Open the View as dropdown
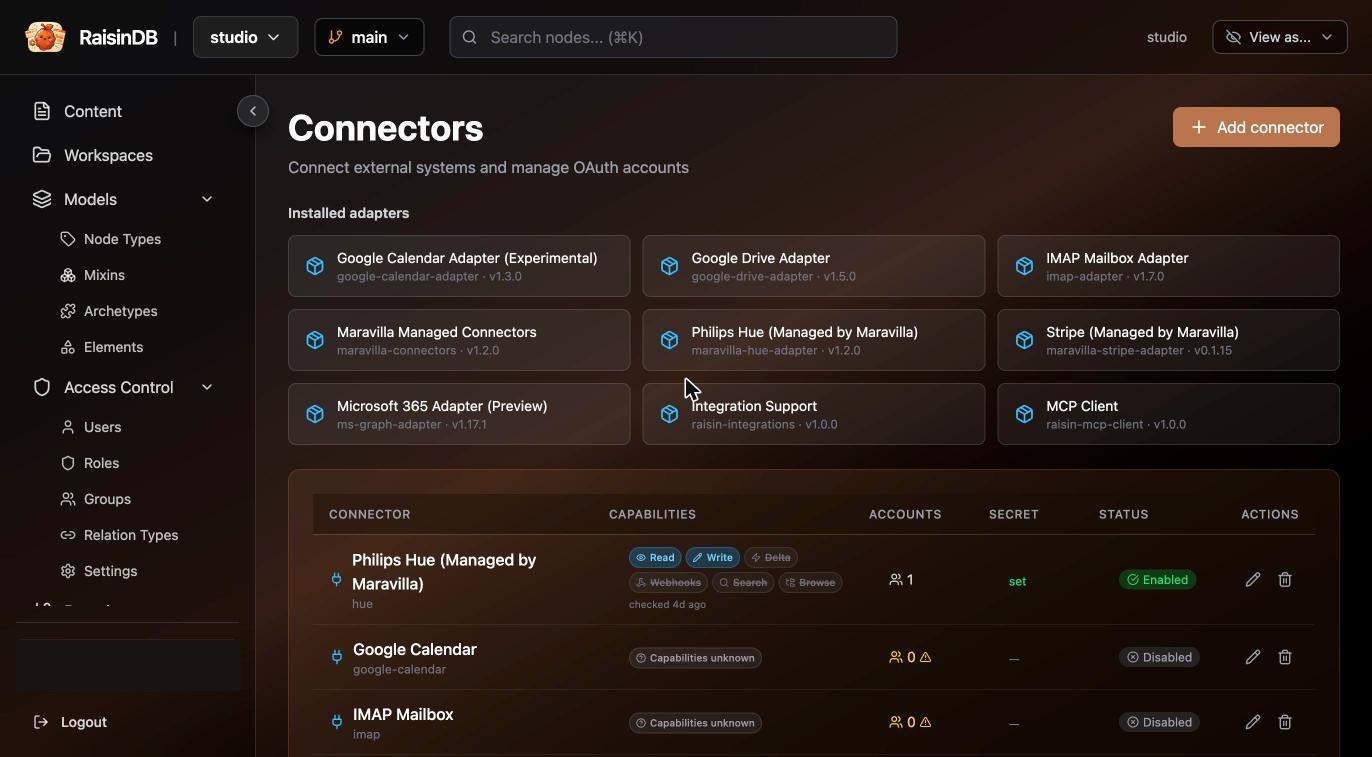Screen dimensions: 1372x757 click(1279, 37)
